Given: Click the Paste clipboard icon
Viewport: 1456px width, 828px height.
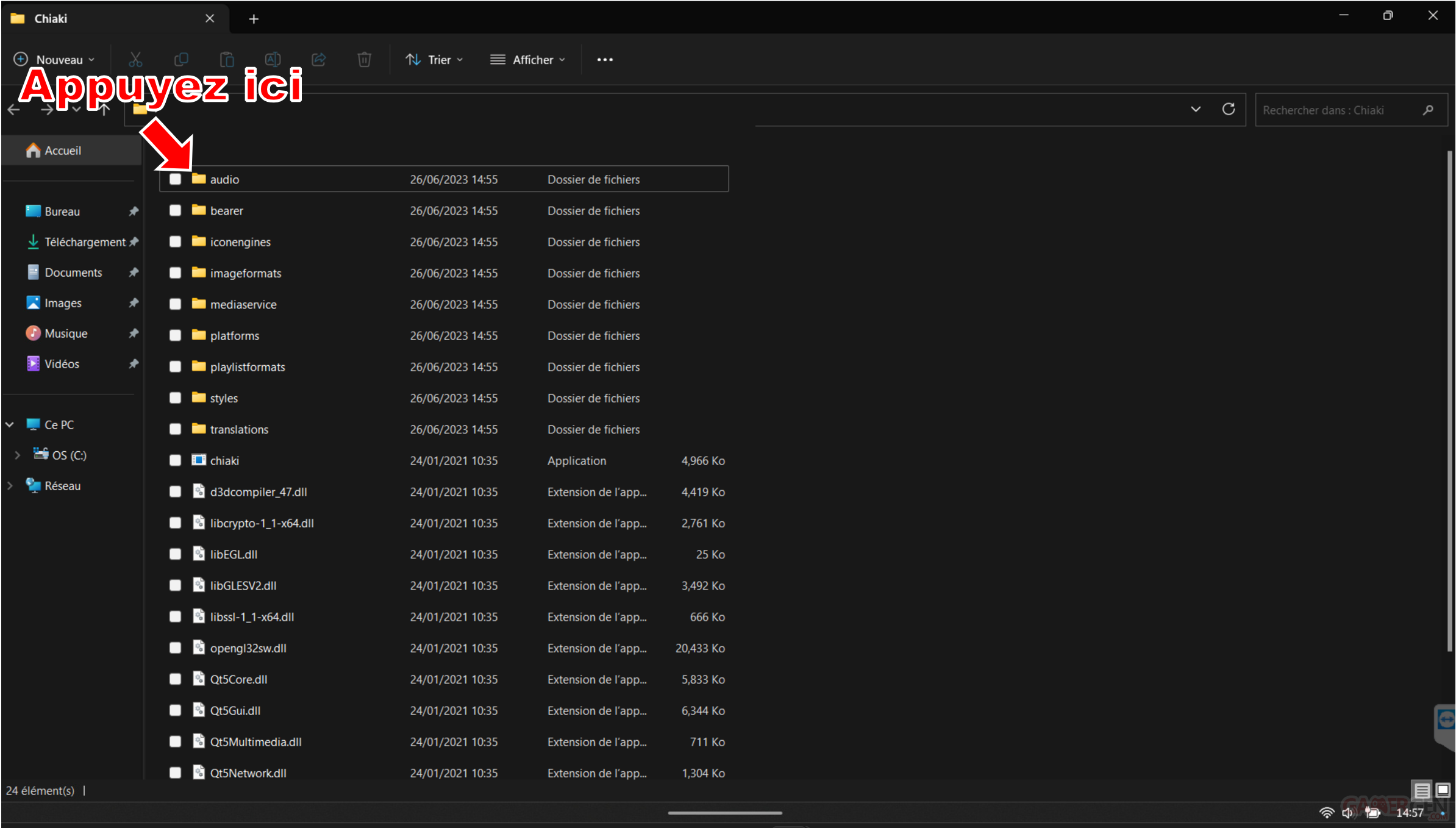Looking at the screenshot, I should [x=227, y=59].
